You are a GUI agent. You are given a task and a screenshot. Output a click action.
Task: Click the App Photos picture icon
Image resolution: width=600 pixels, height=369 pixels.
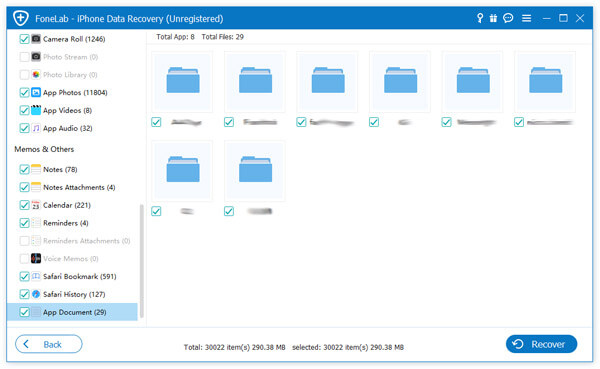pos(36,92)
